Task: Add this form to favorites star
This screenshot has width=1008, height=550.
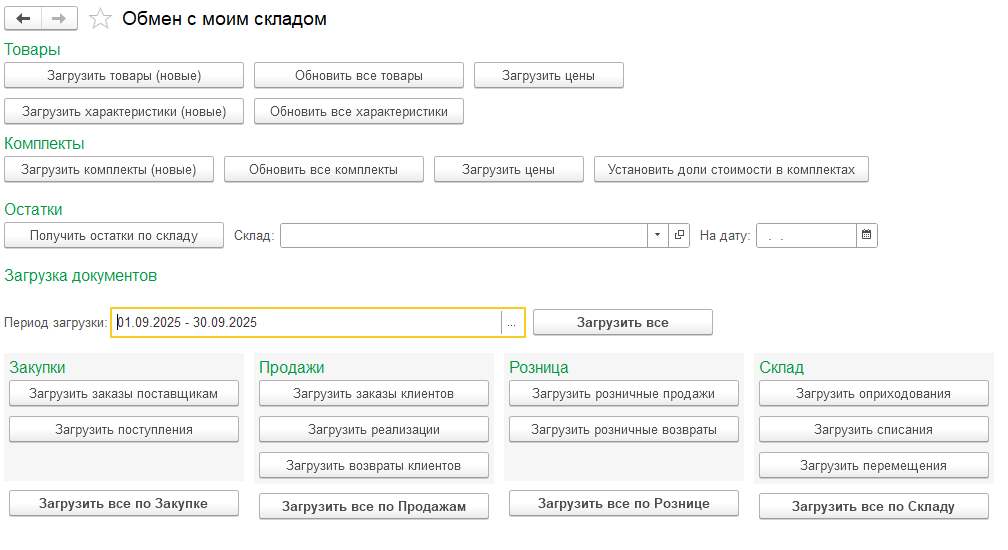Action: (100, 19)
